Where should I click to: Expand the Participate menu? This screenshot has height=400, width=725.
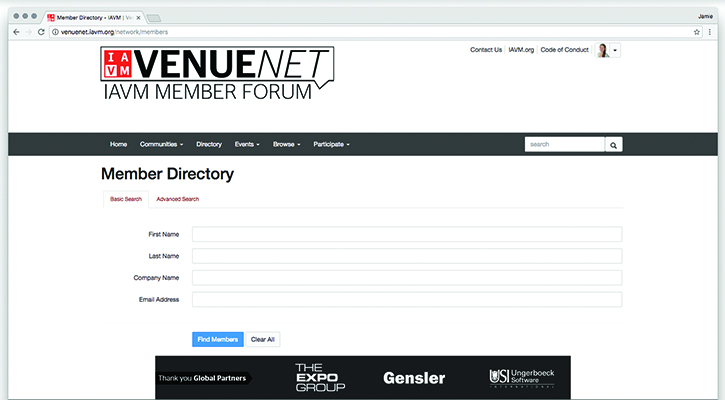coord(332,144)
